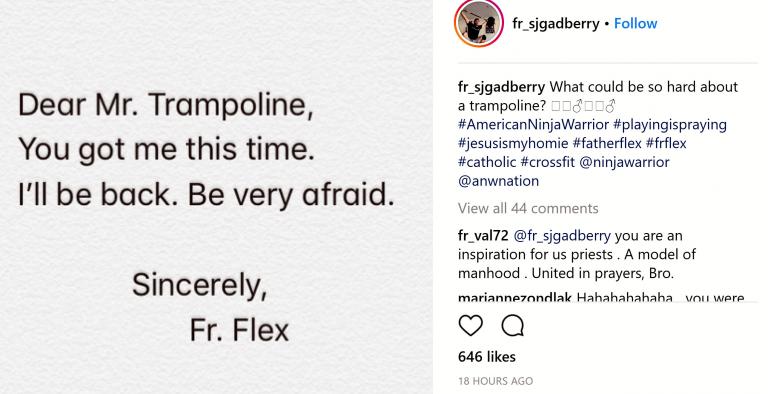Visit the @anwnation mention
This screenshot has width=768, height=394.
pos(499,181)
